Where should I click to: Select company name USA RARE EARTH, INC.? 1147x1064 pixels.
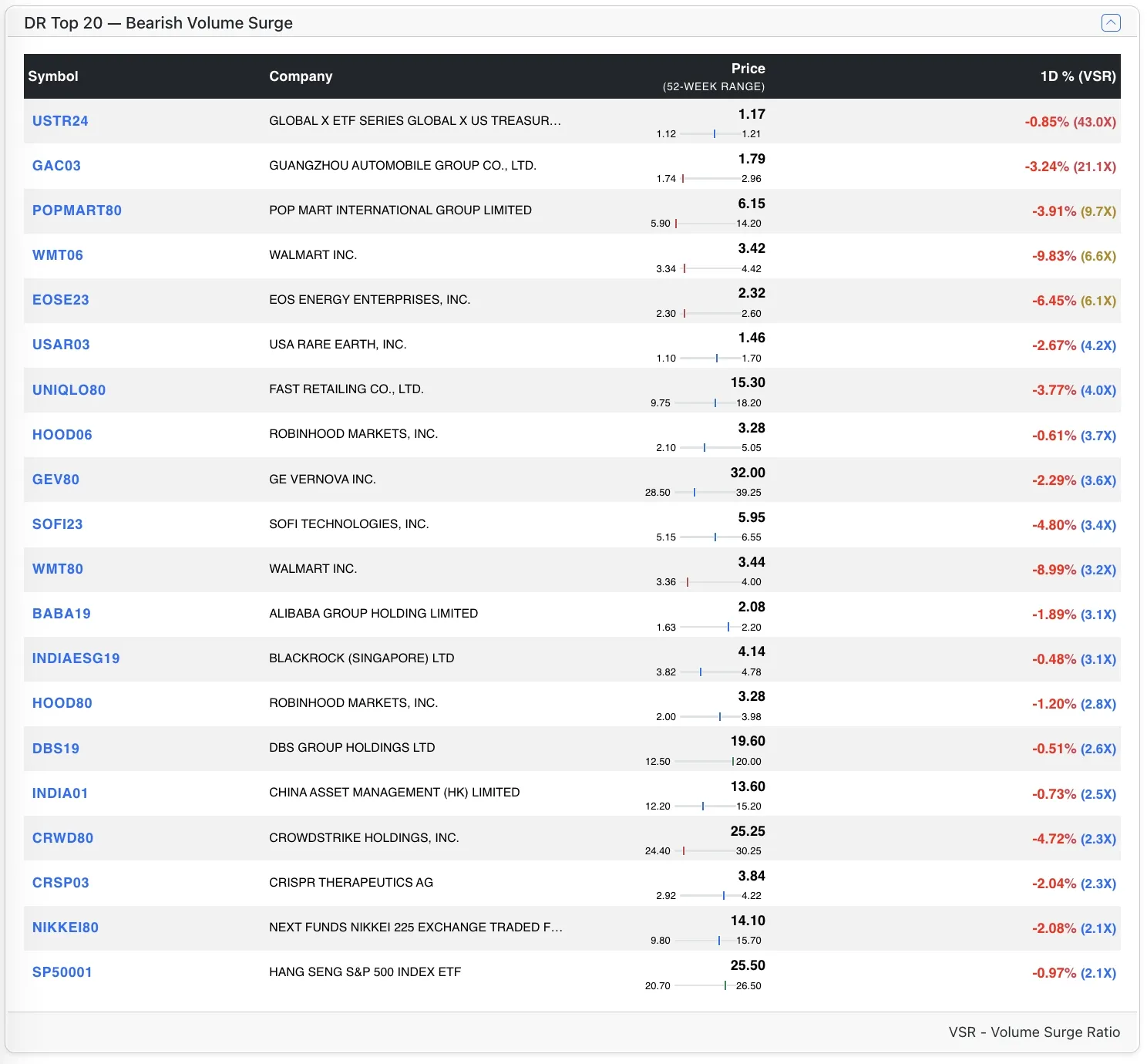338,345
